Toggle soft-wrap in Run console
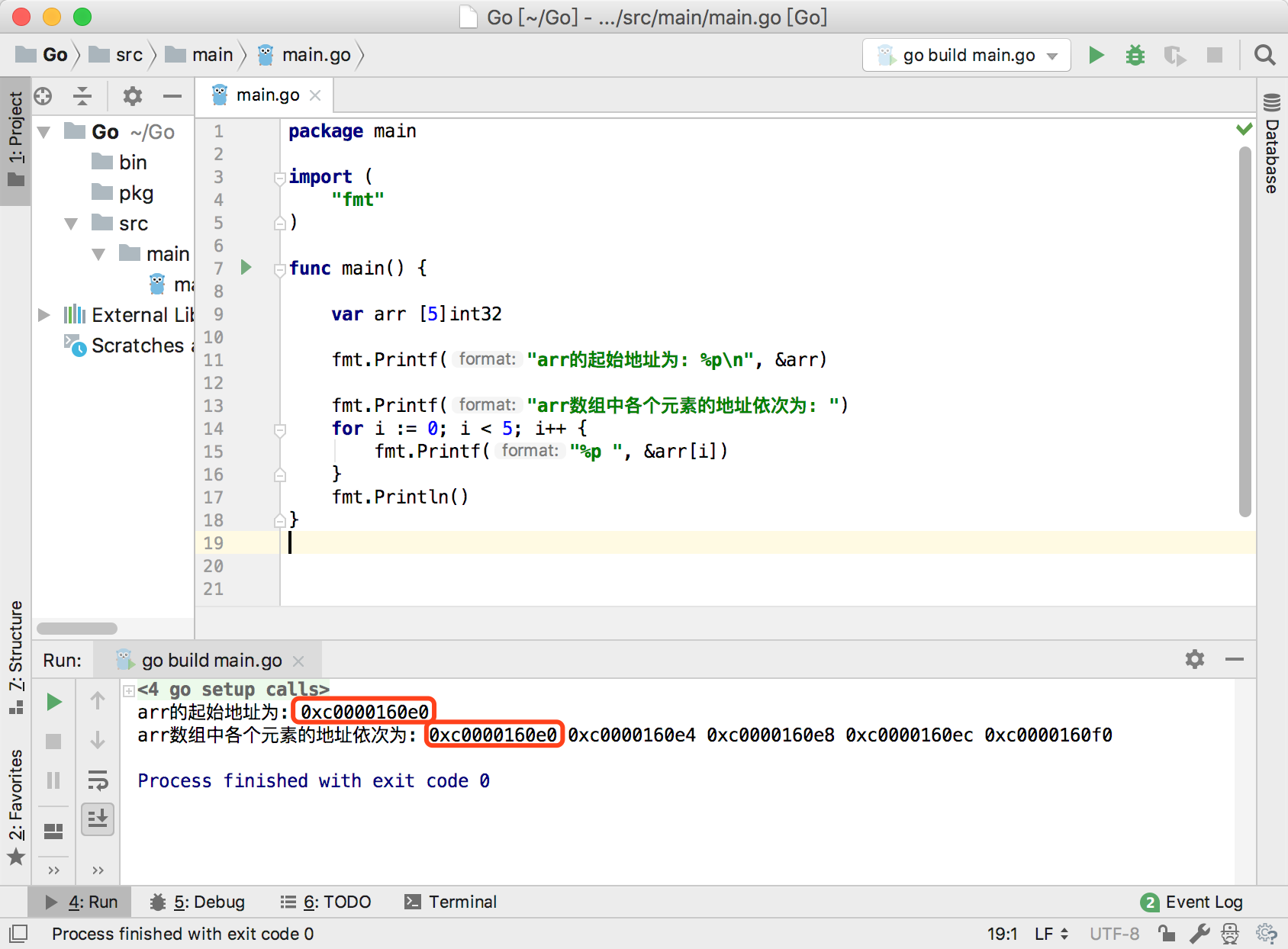The image size is (1288, 949). tap(98, 780)
